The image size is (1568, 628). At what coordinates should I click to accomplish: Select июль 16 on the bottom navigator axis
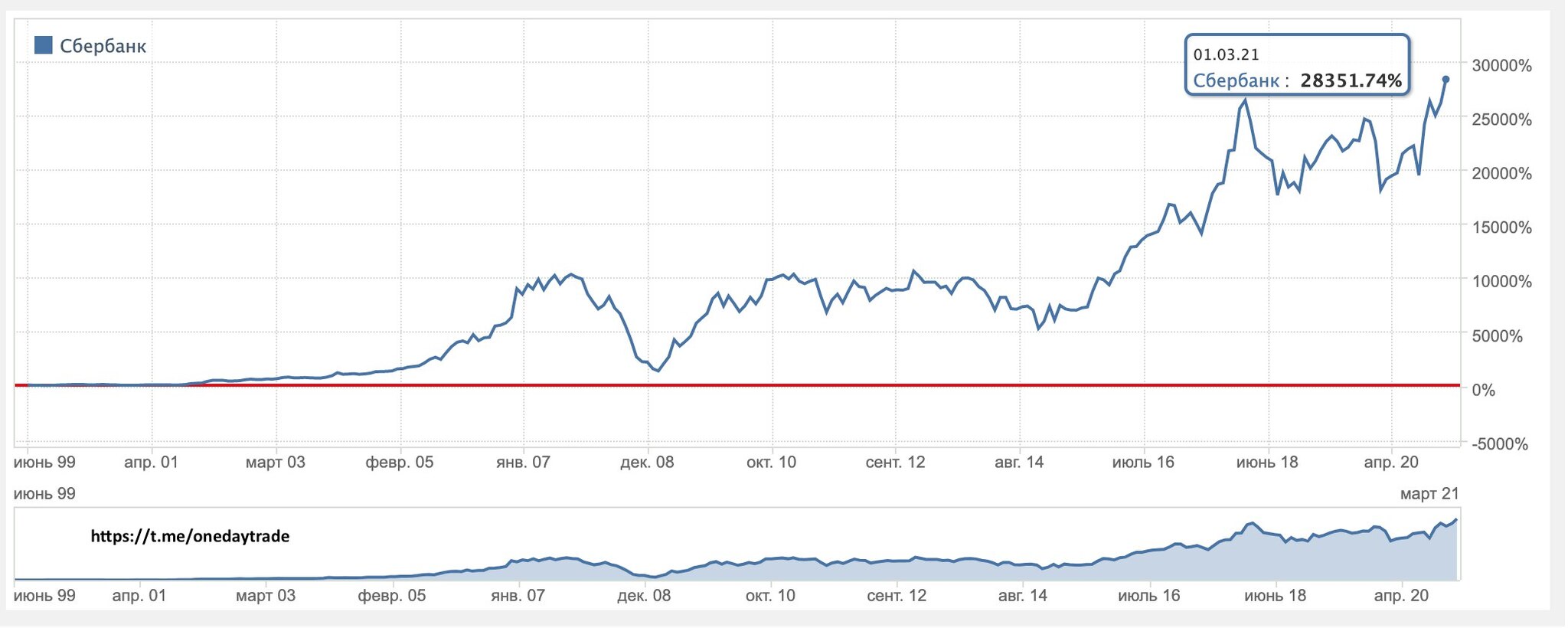1148,596
